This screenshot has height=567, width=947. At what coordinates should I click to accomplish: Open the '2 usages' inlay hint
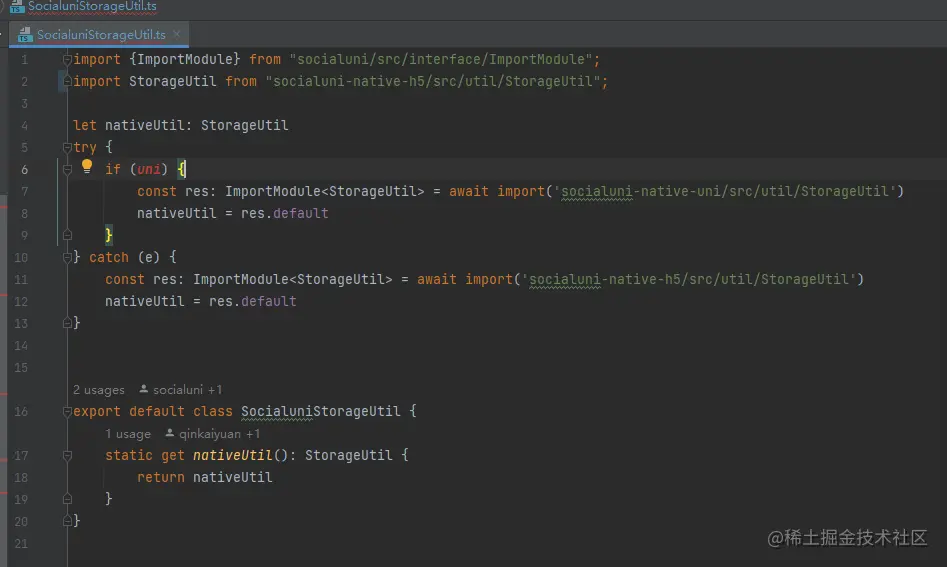click(98, 390)
